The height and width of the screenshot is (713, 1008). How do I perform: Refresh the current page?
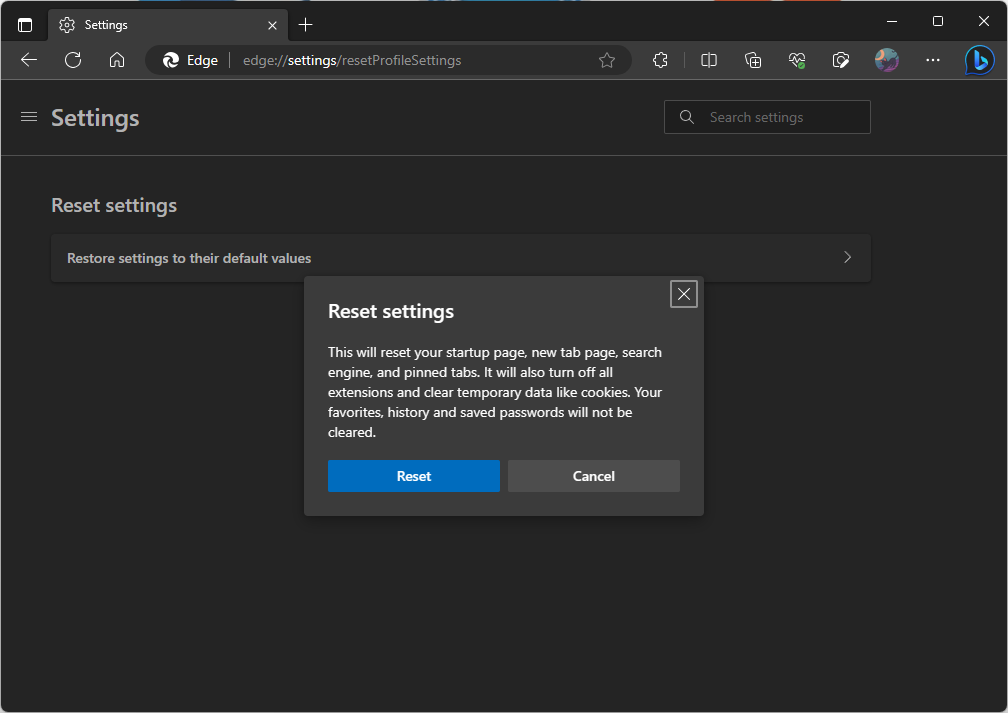[73, 60]
